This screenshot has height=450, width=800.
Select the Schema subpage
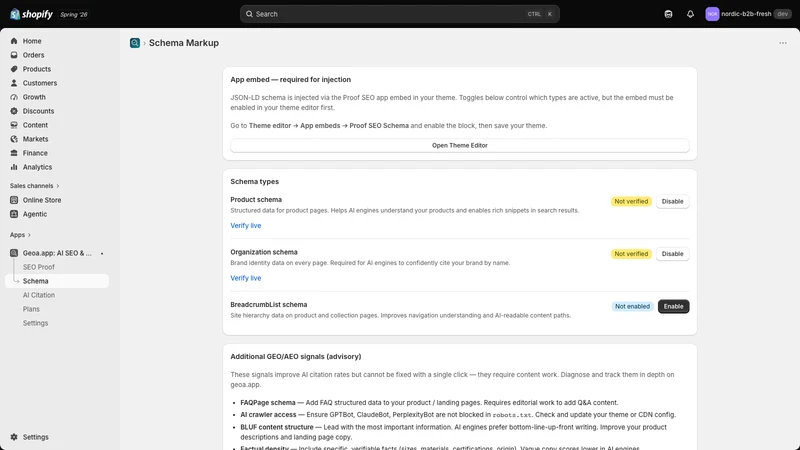pos(57,281)
